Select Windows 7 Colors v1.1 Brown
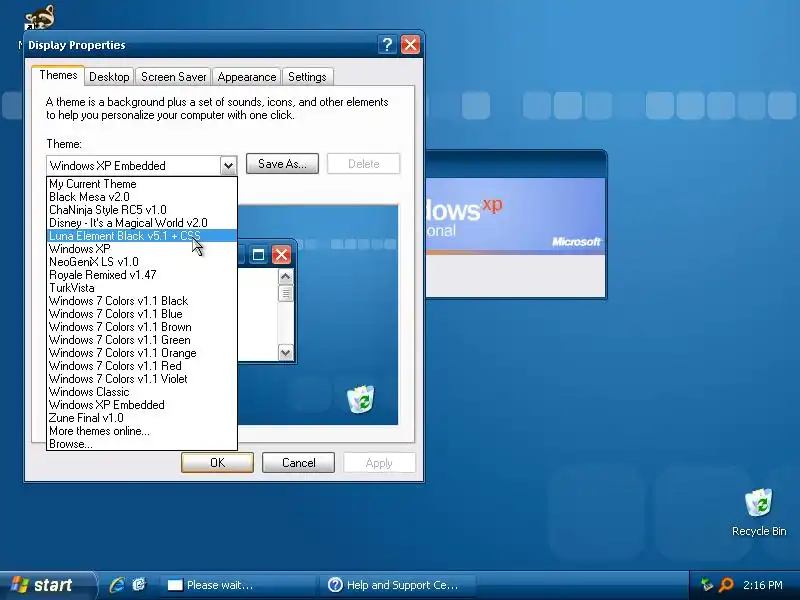This screenshot has height=600, width=800. (x=142, y=327)
